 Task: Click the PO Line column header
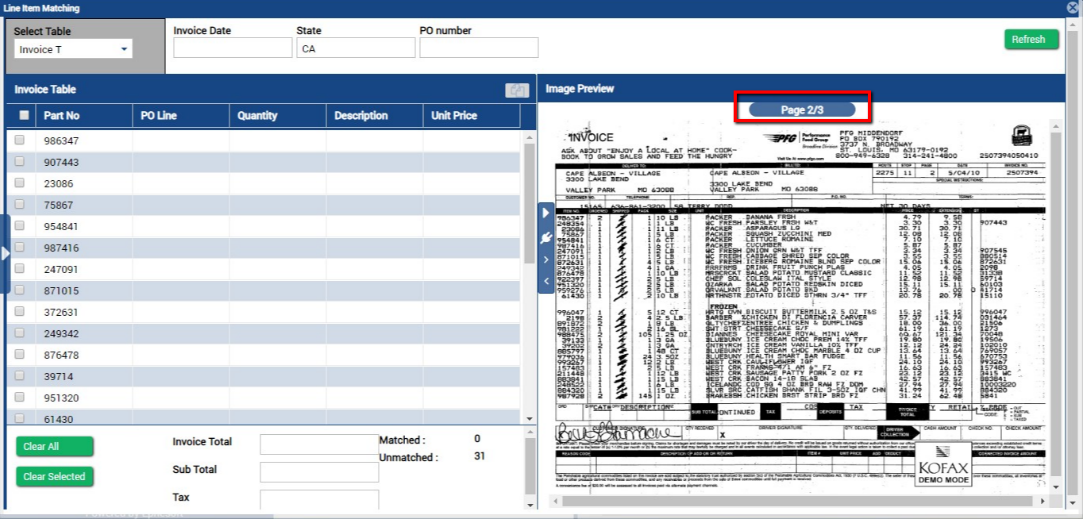[x=181, y=115]
